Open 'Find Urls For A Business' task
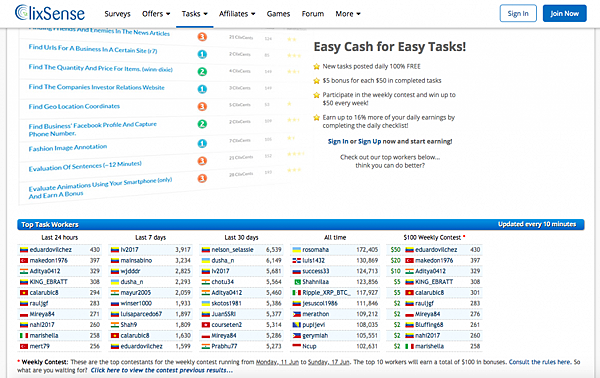This screenshot has height=378, width=600. point(93,49)
